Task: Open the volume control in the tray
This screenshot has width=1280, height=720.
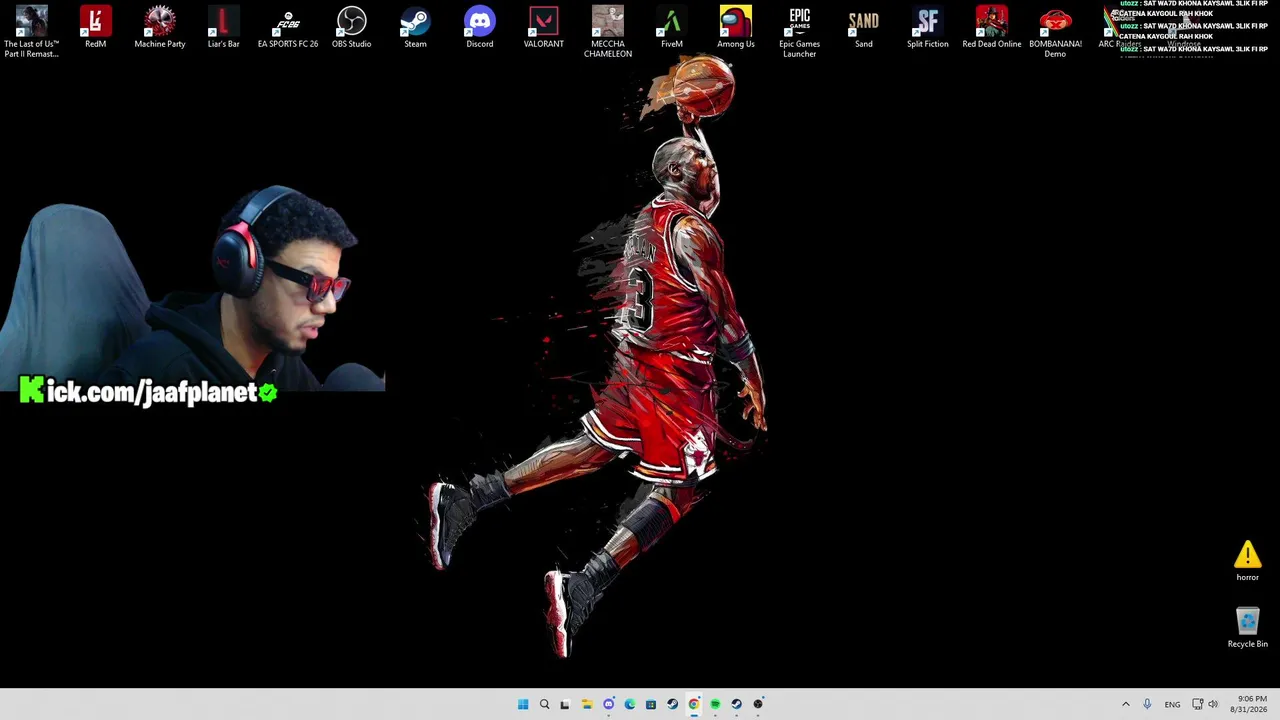Action: click(1214, 704)
